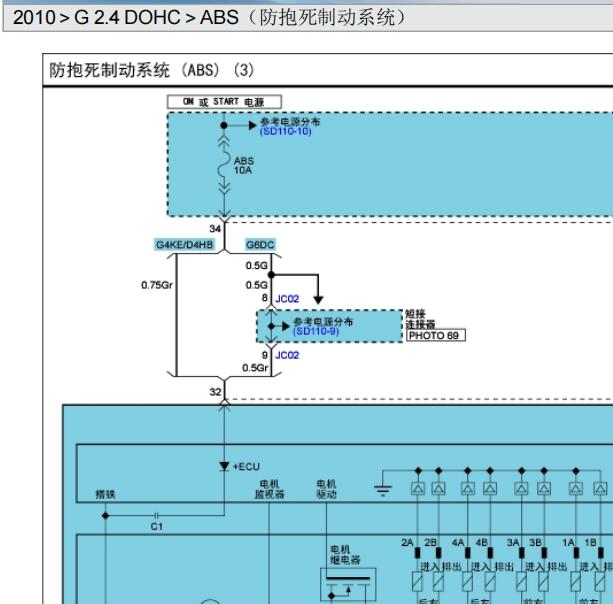Click connector pin number 34
This screenshot has height=604, width=613.
point(215,229)
